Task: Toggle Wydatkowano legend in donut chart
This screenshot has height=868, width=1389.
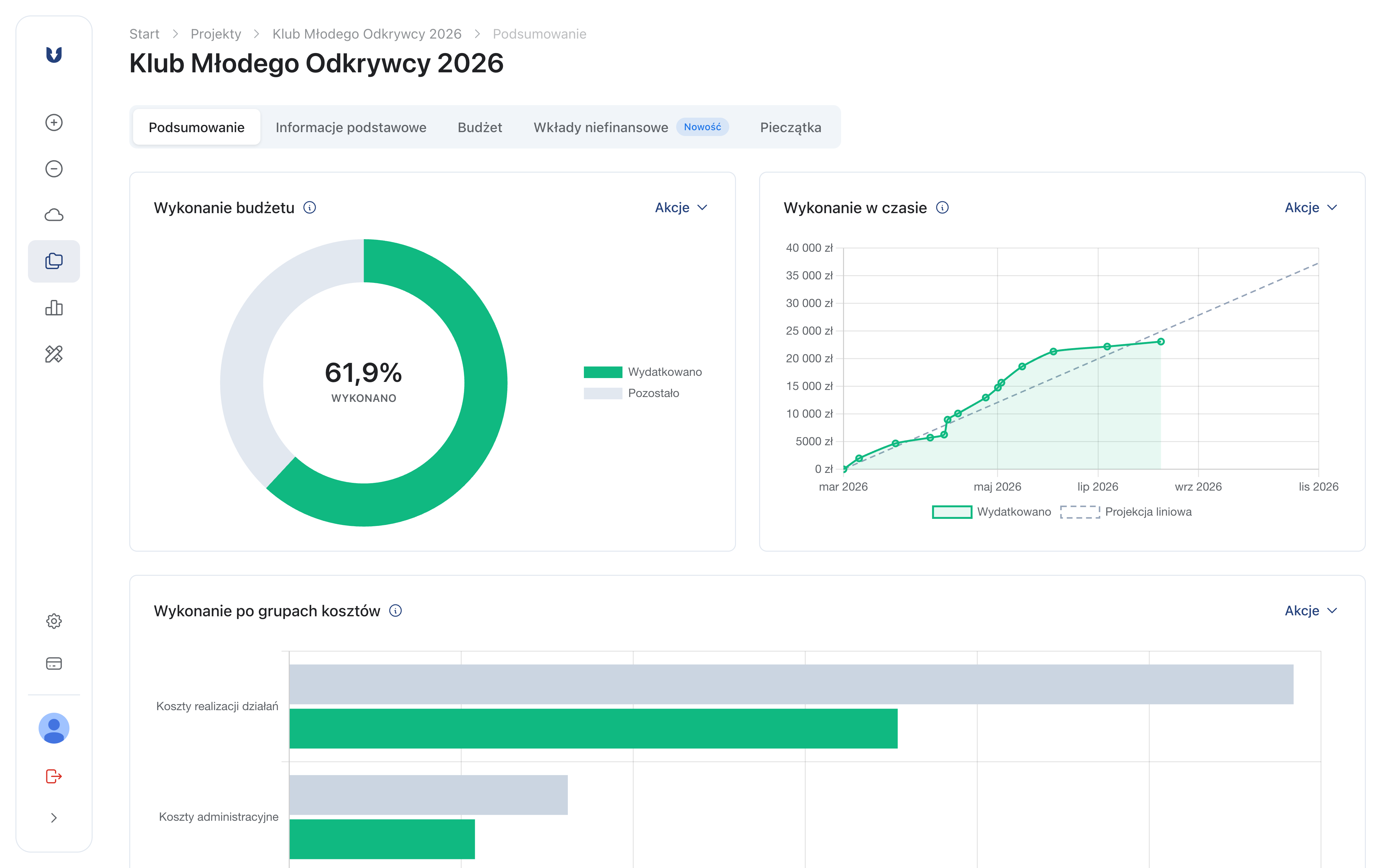Action: [643, 372]
